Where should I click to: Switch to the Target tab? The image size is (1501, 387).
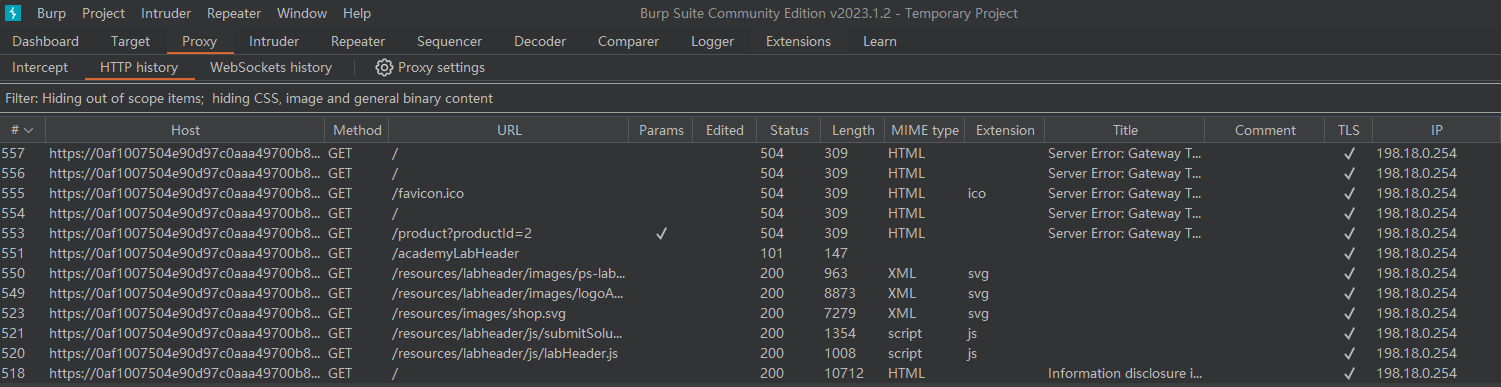coord(130,41)
